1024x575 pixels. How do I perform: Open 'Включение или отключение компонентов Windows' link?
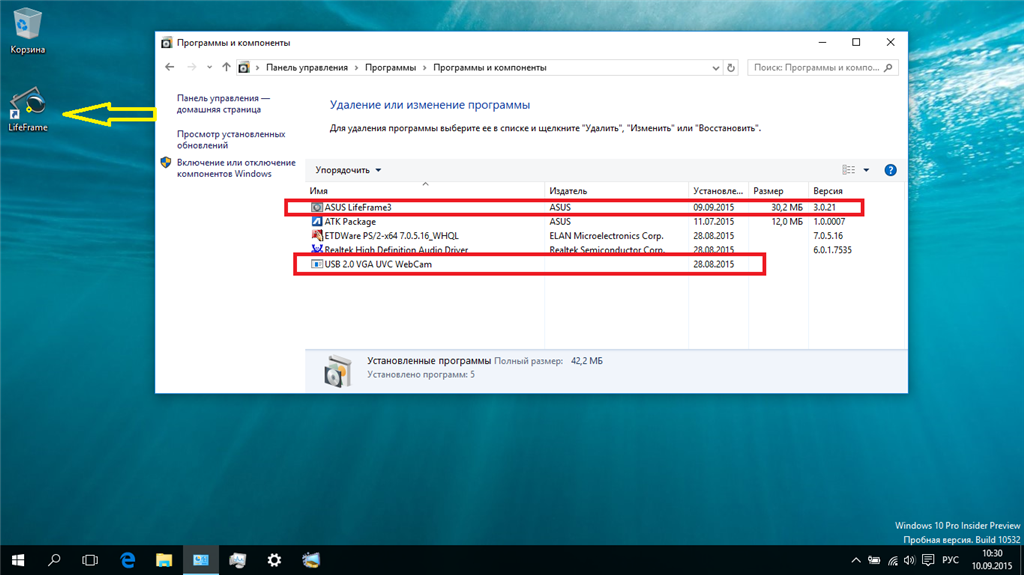(236, 168)
